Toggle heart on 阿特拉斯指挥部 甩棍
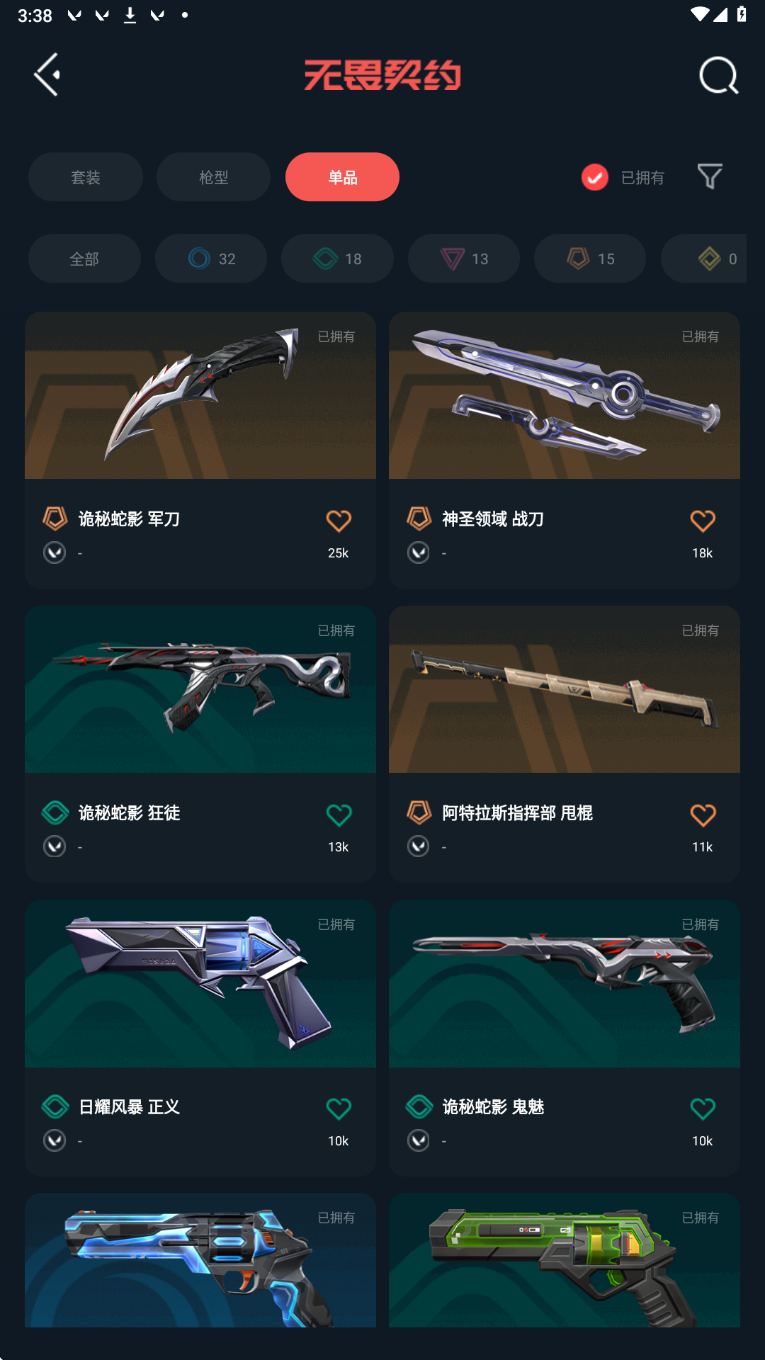 tap(703, 815)
